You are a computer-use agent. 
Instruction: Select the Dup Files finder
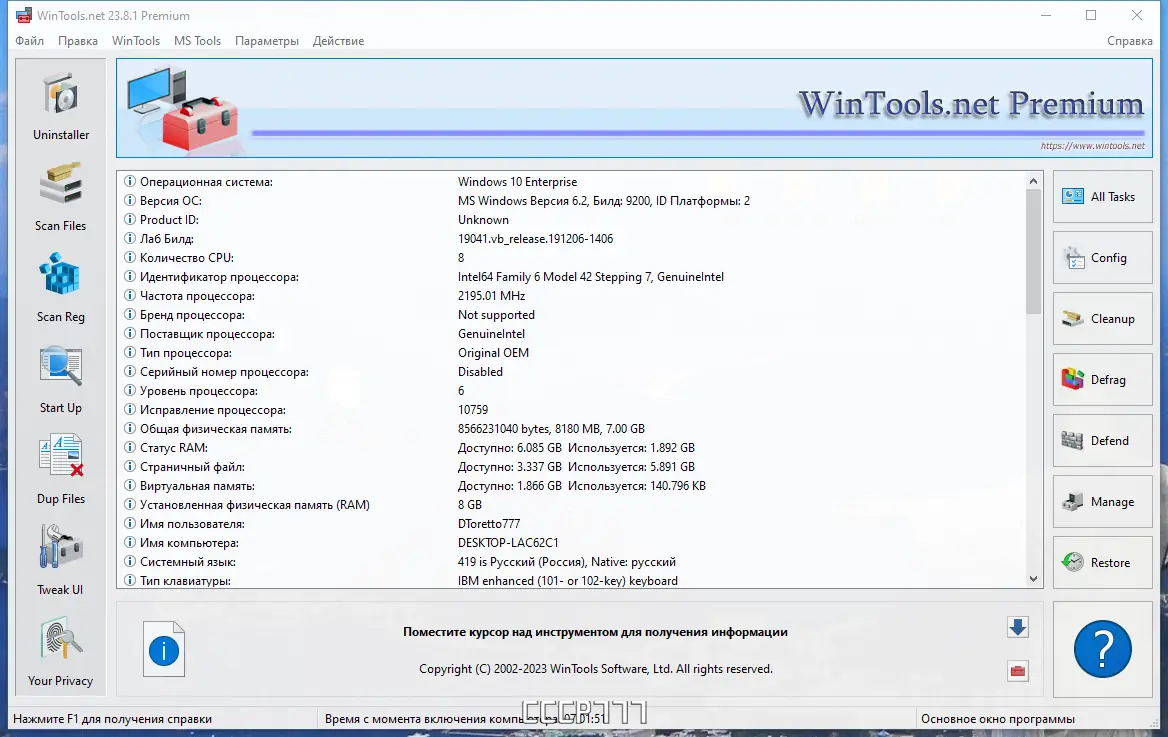point(60,469)
